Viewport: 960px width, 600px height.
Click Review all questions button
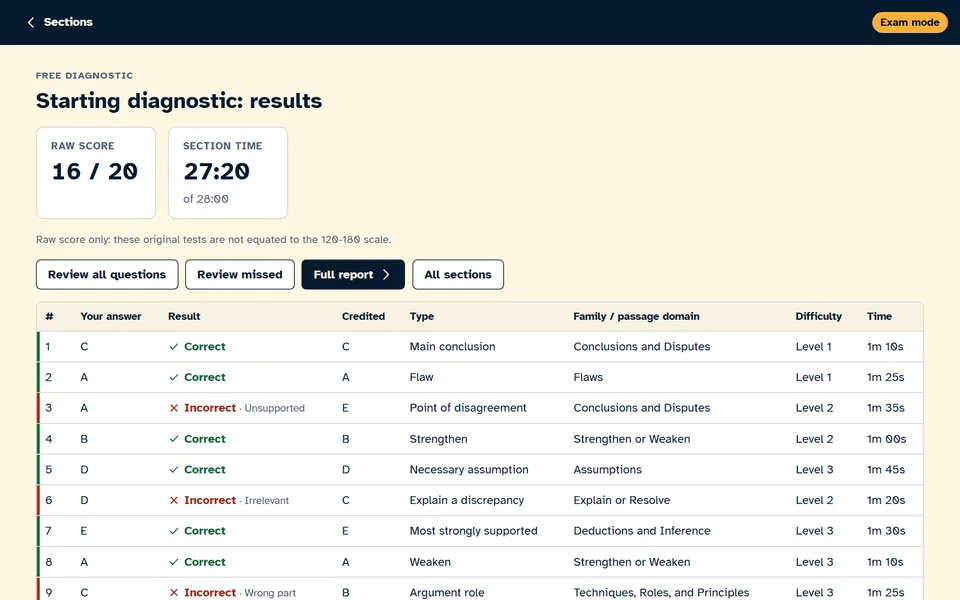pyautogui.click(x=107, y=274)
